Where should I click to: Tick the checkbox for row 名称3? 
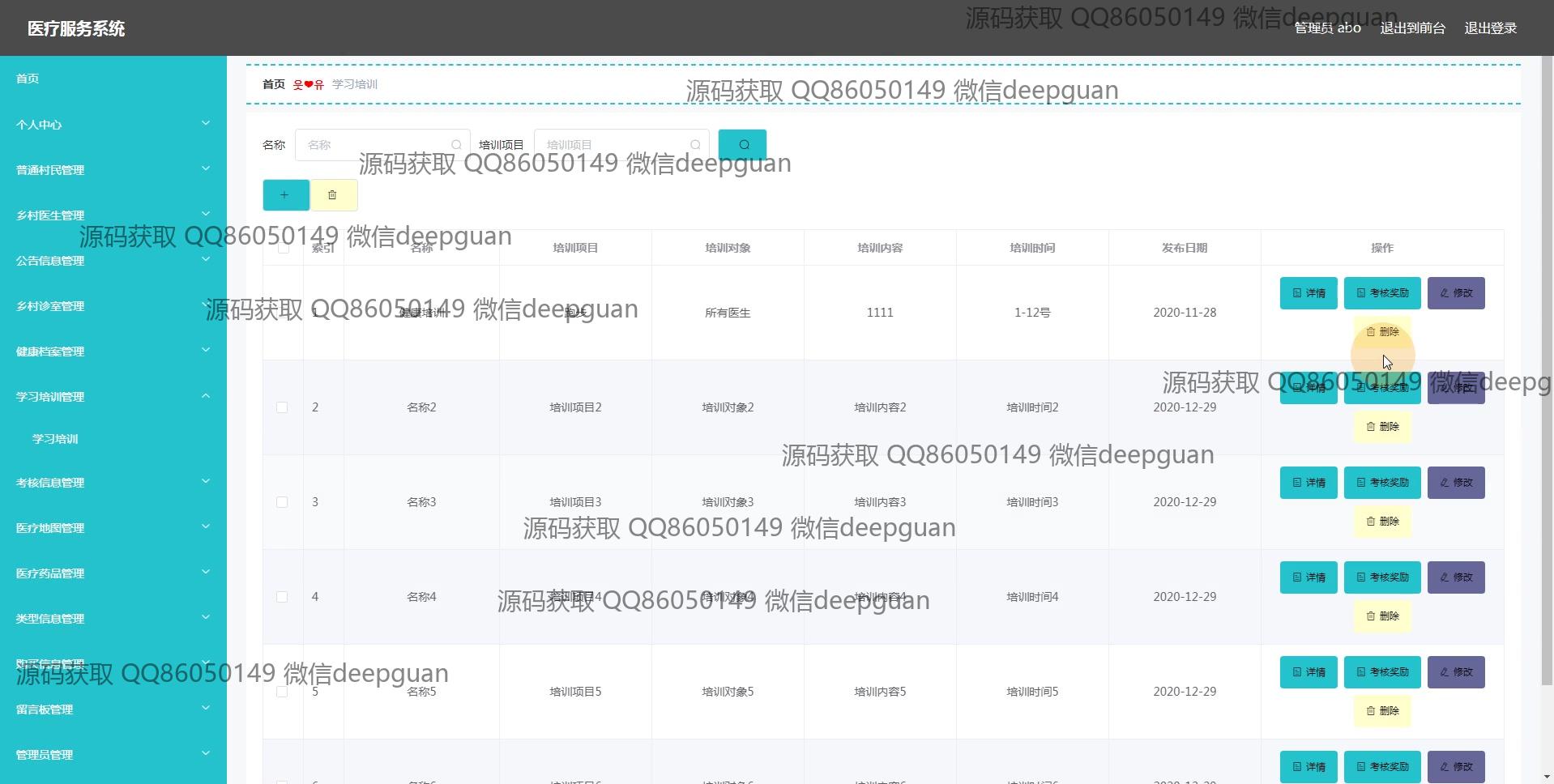coord(282,502)
